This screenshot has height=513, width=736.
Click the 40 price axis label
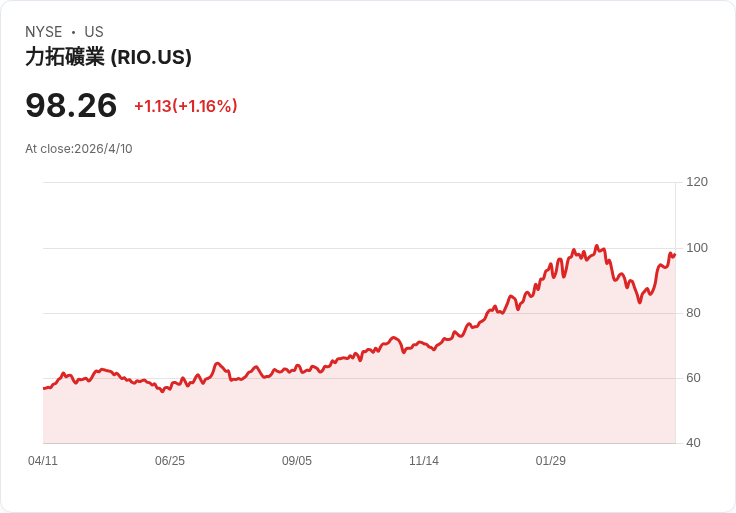coord(693,443)
